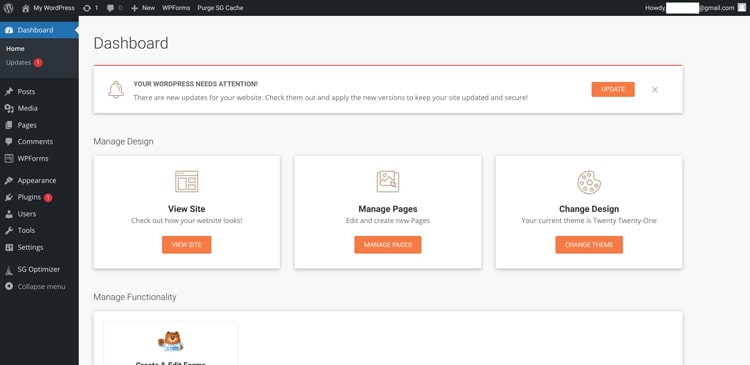The image size is (750, 365).
Task: Click the red Plugins count badge
Action: pos(48,198)
